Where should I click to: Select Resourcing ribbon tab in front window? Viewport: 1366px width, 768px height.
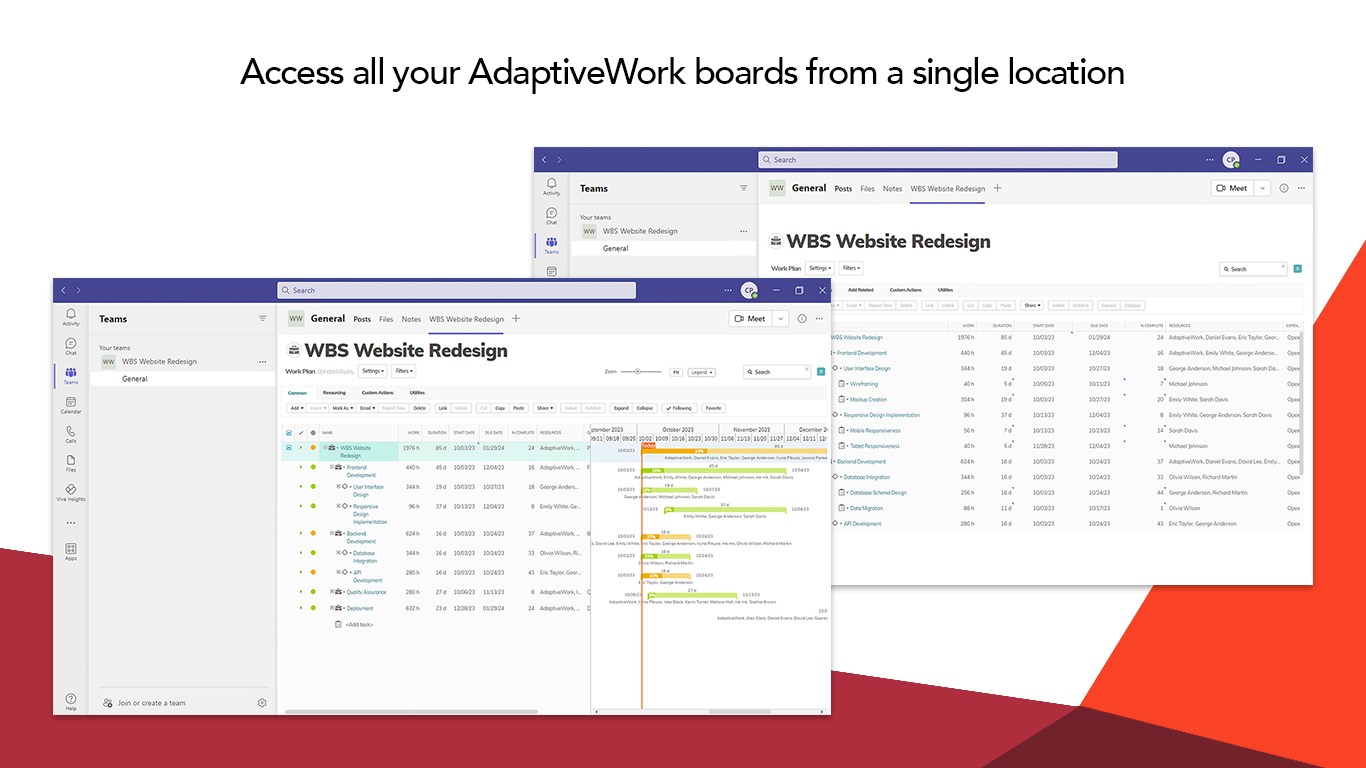[x=334, y=393]
